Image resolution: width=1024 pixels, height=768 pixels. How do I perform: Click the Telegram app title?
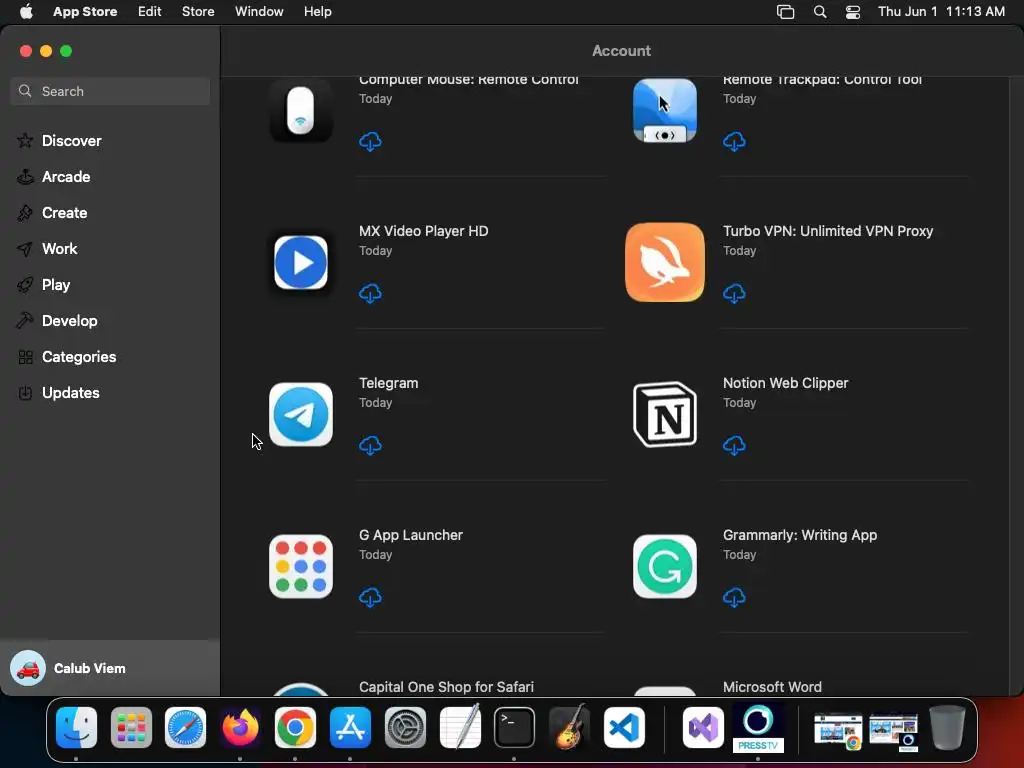pyautogui.click(x=389, y=383)
